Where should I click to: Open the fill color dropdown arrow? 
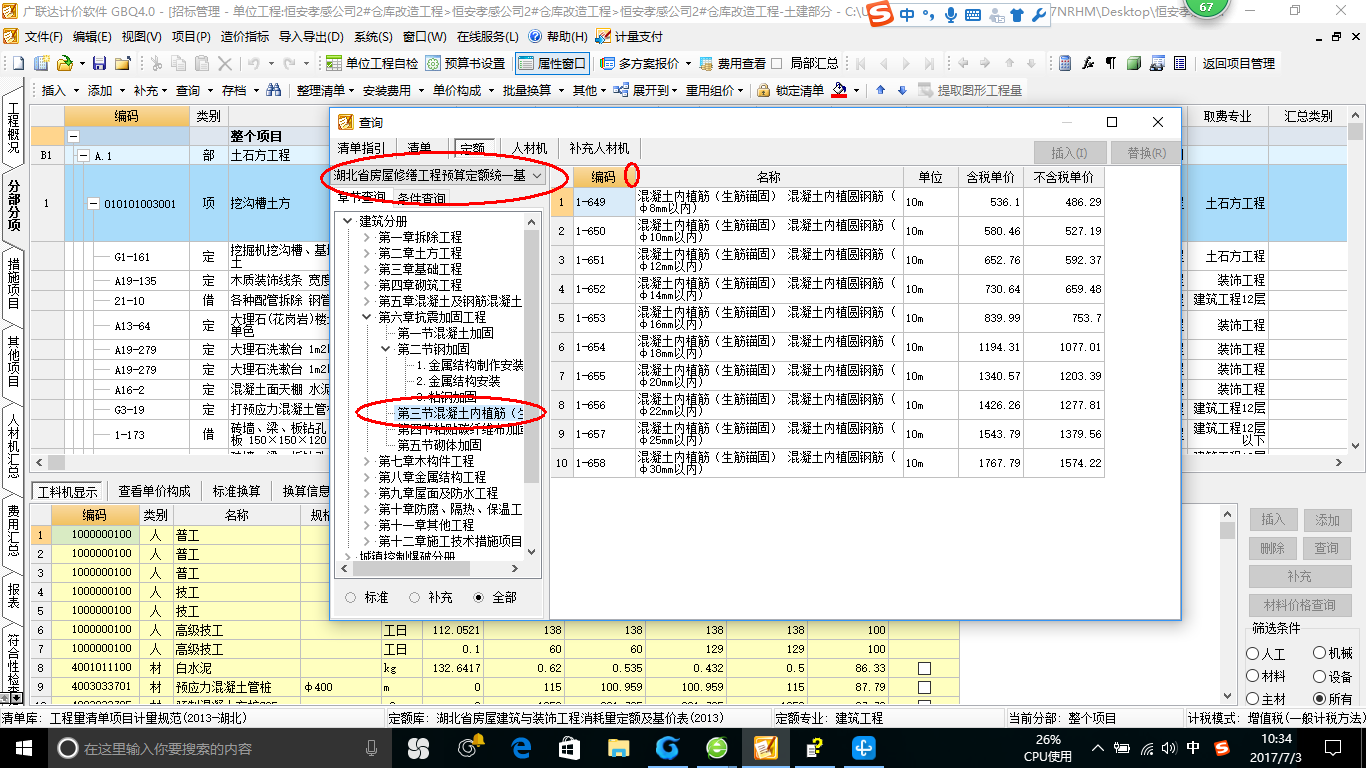click(857, 90)
